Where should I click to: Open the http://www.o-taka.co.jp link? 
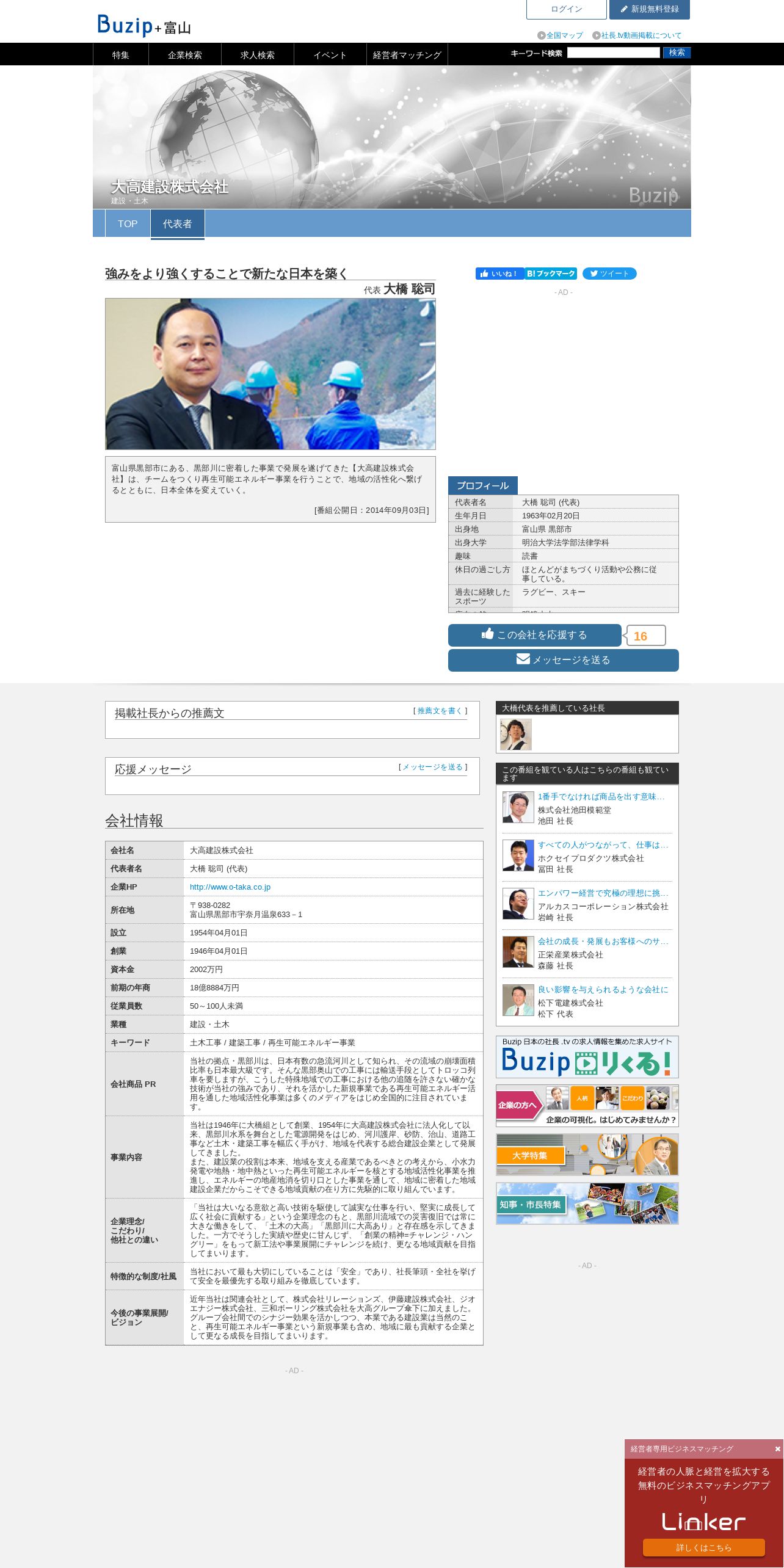pyautogui.click(x=230, y=887)
